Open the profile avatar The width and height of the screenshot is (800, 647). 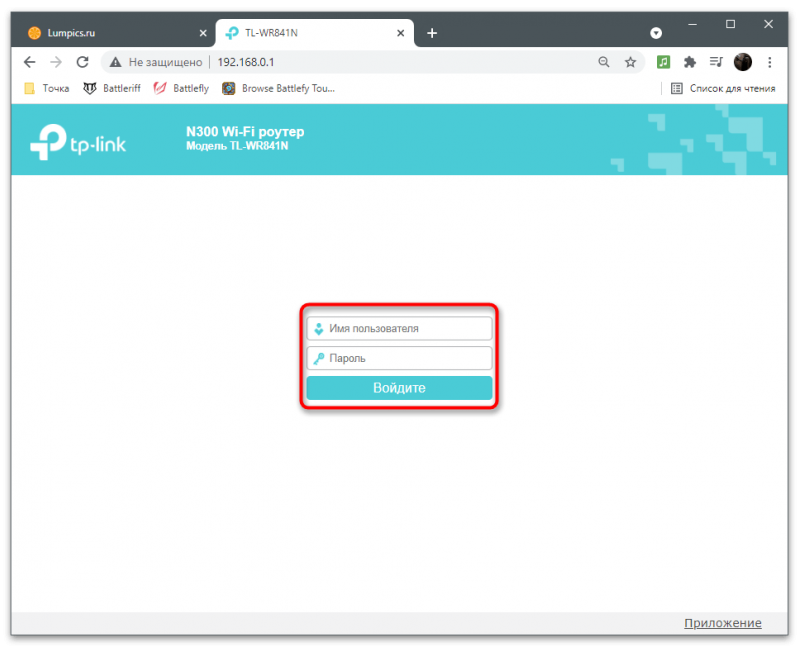(x=743, y=62)
